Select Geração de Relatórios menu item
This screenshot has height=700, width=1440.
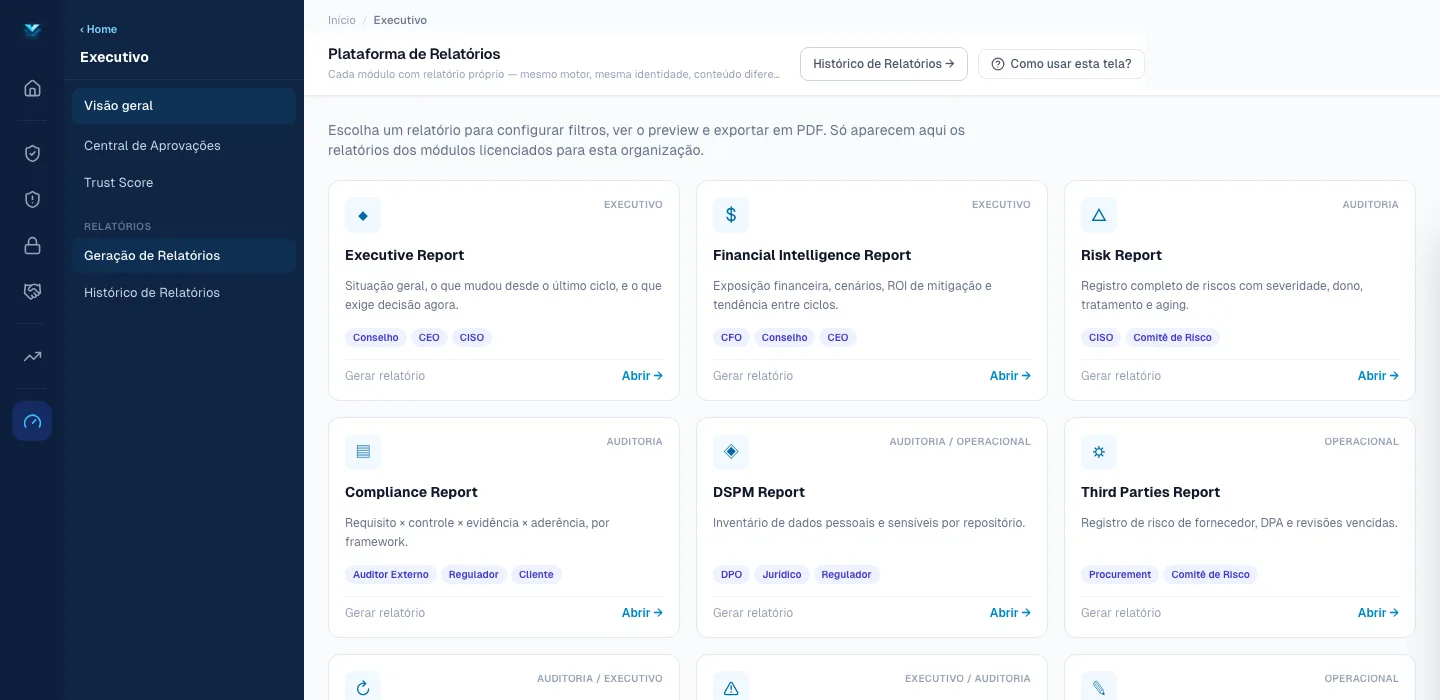click(x=184, y=255)
